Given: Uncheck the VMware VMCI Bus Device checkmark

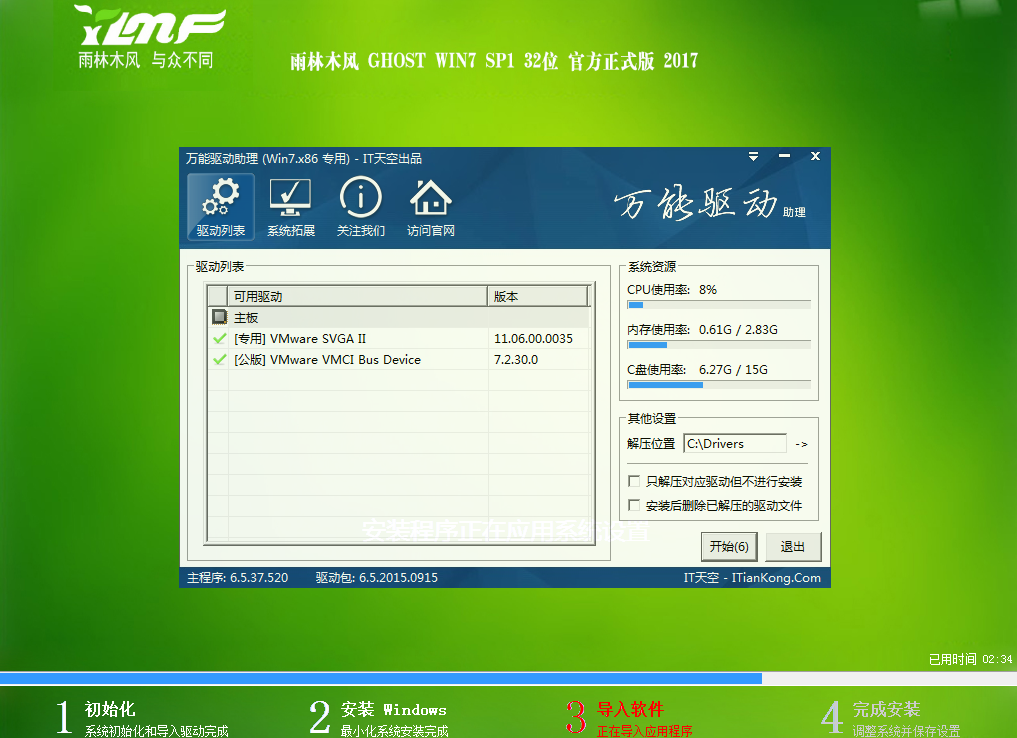Looking at the screenshot, I should [219, 359].
